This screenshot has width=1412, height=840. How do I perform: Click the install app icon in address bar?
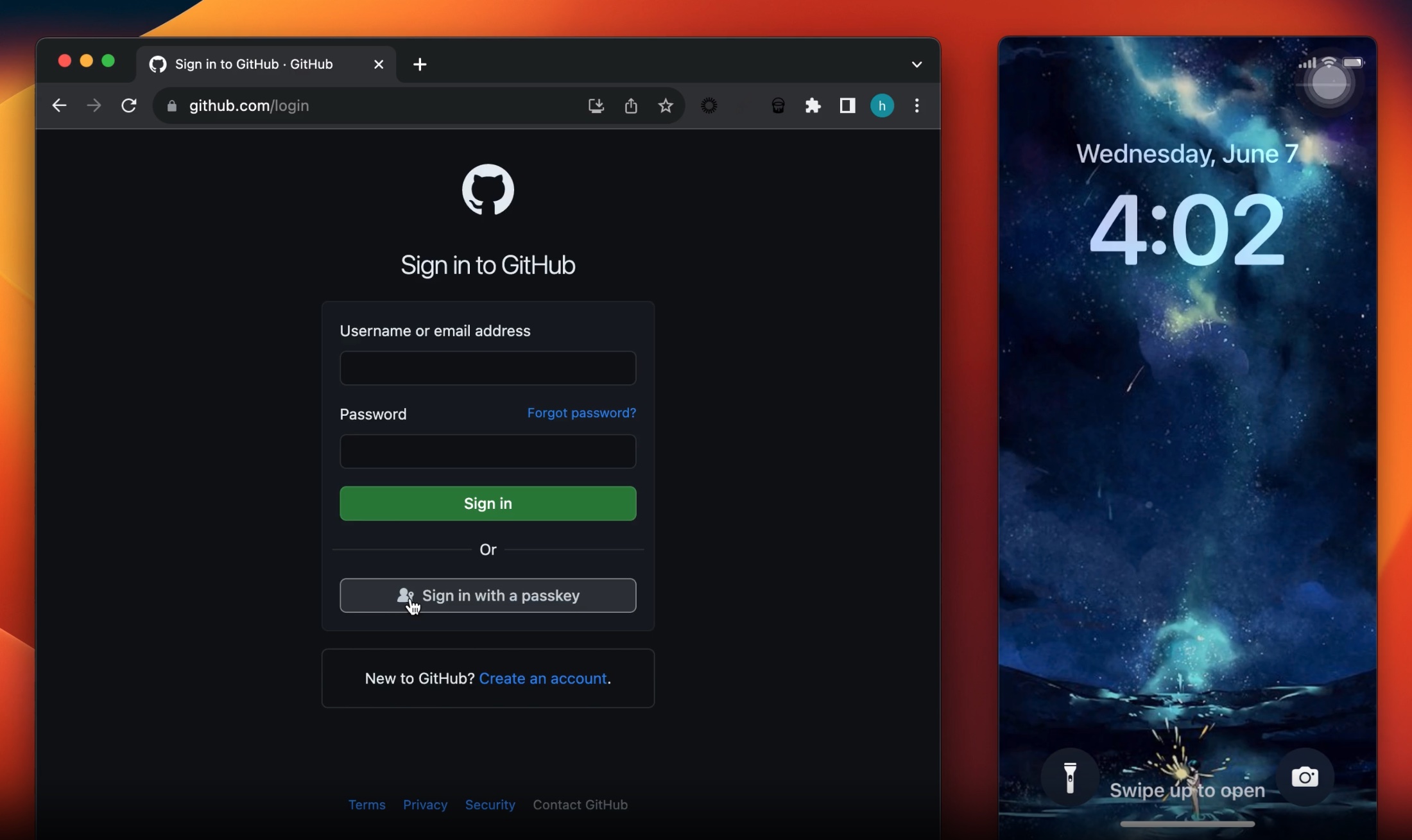[596, 106]
